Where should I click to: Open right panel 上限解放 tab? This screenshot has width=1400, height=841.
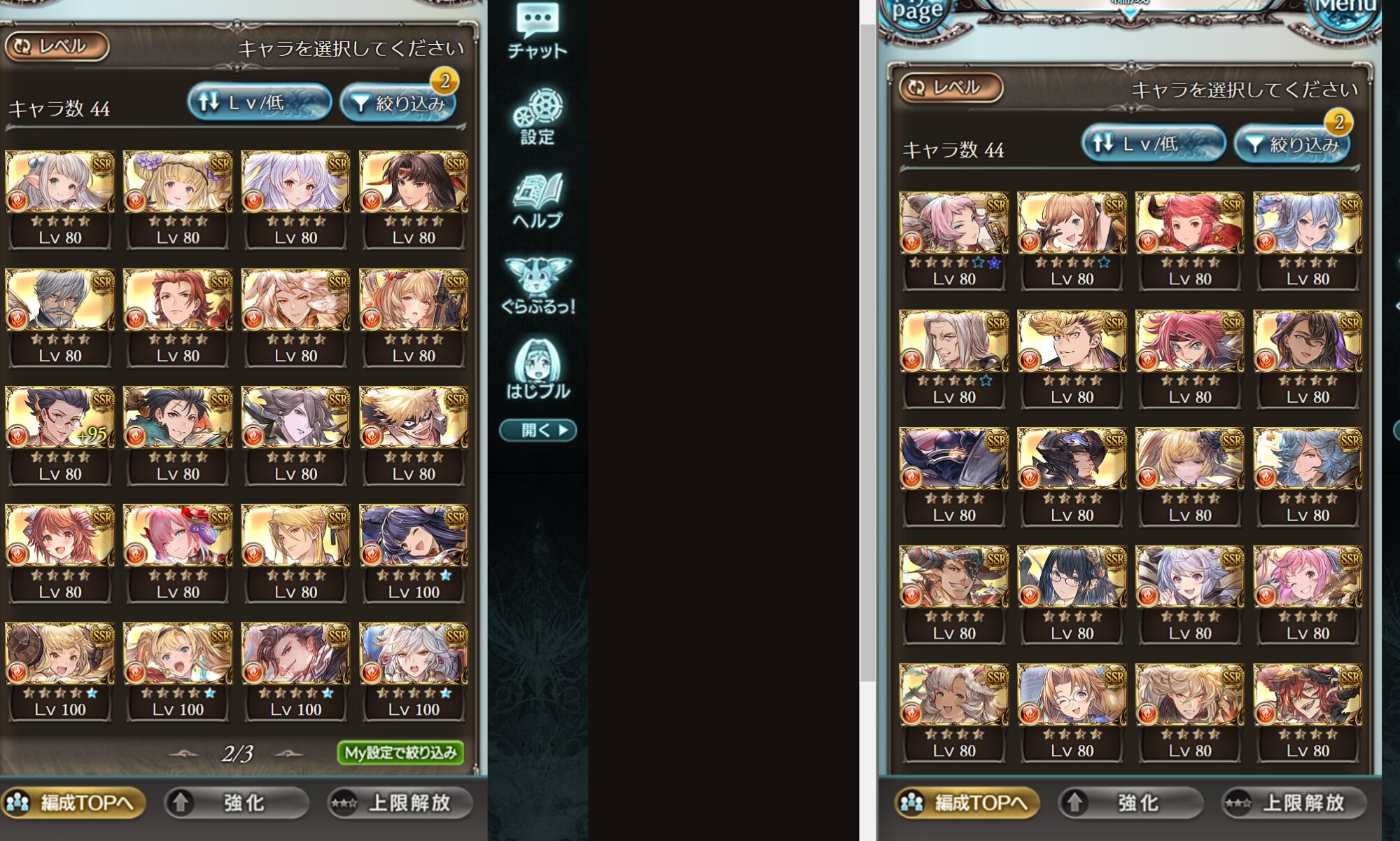point(1294,802)
